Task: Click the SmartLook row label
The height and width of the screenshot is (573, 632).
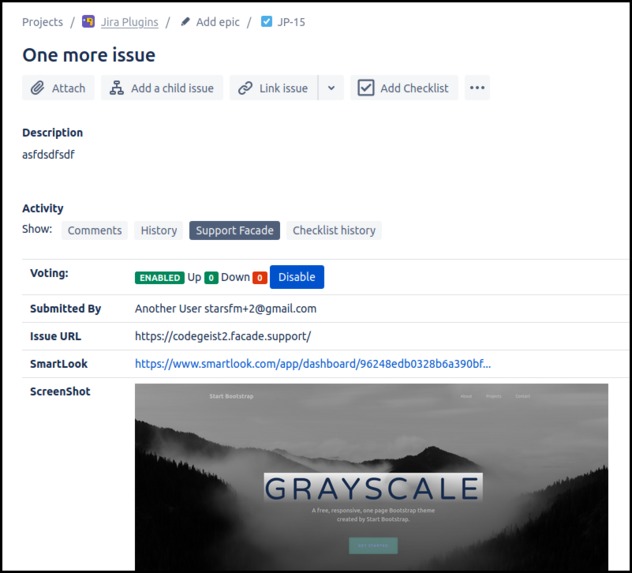Action: click(x=59, y=364)
